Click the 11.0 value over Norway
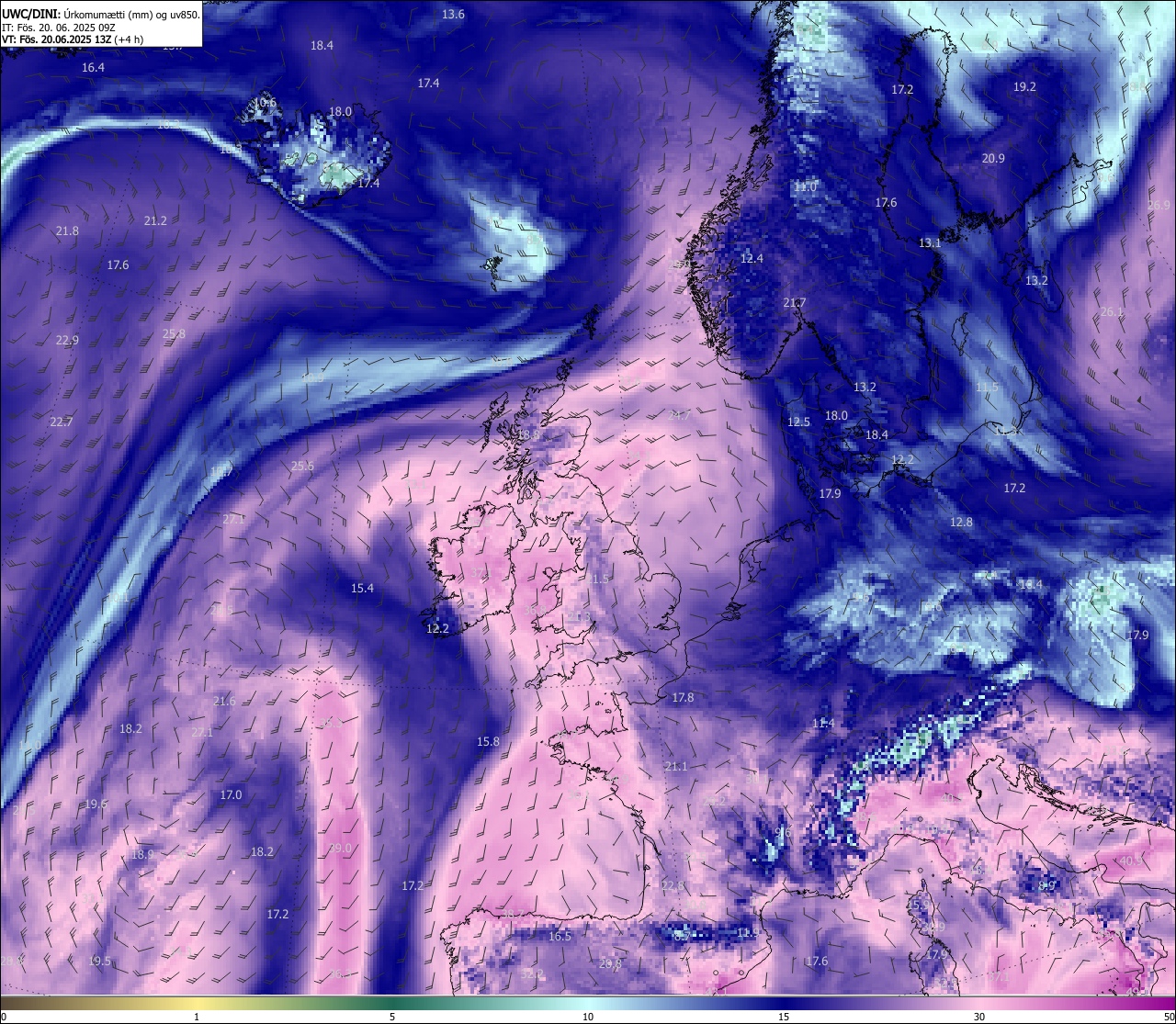Screen dimensions: 1176x1024 [805, 187]
